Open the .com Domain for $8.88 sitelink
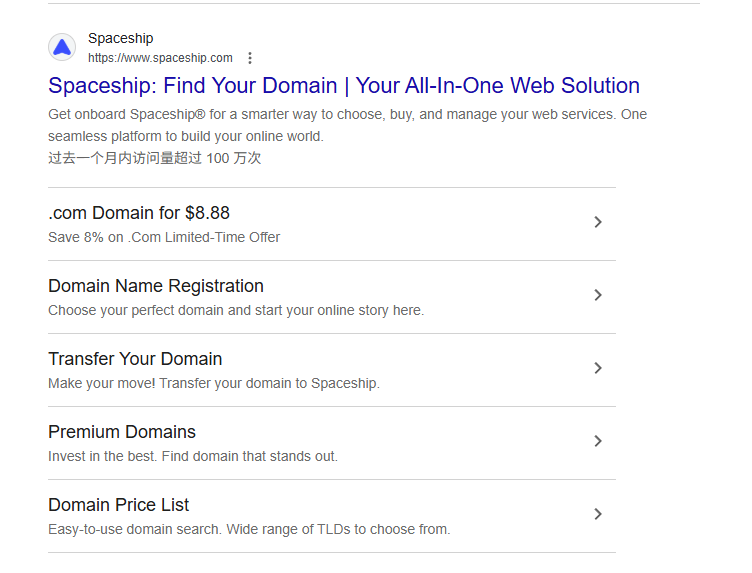 pyautogui.click(x=139, y=213)
